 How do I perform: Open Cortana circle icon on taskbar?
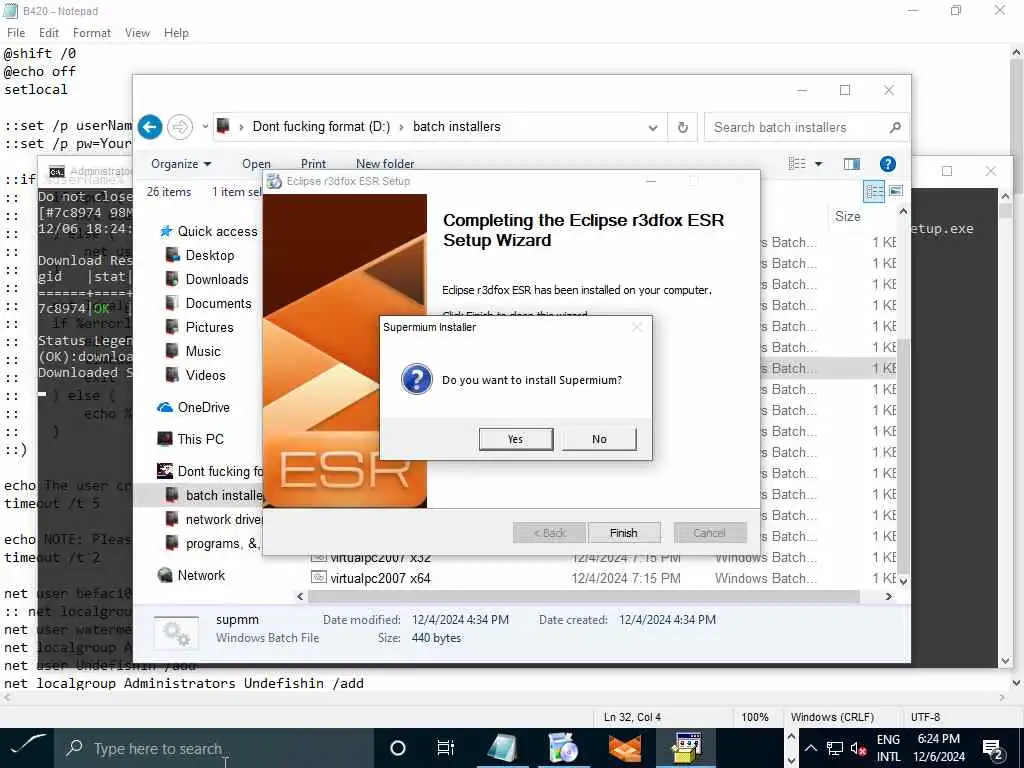pyautogui.click(x=397, y=748)
